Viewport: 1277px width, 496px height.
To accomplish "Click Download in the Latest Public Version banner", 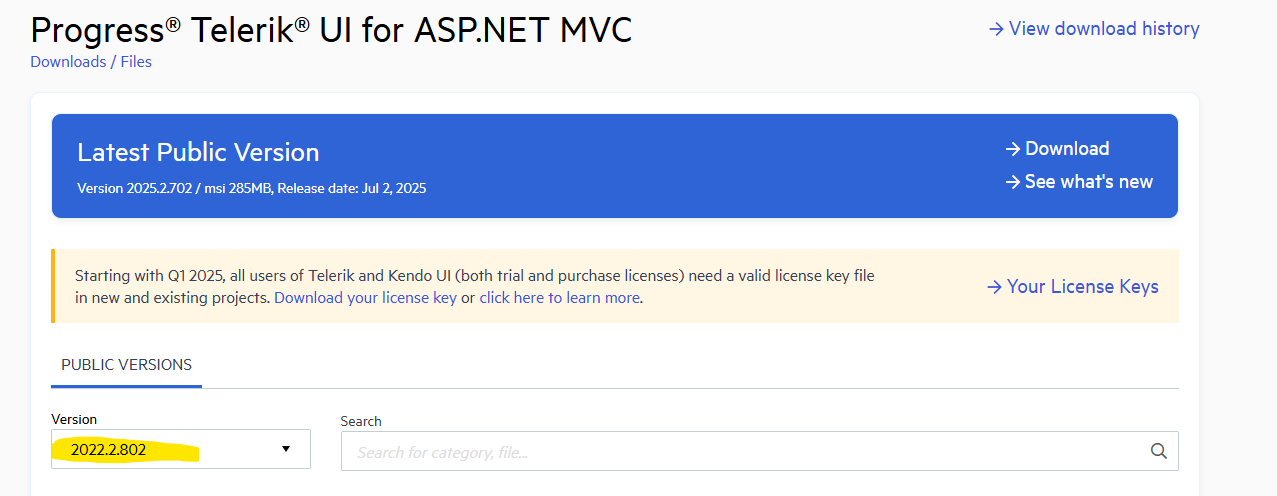I will pyautogui.click(x=1067, y=149).
